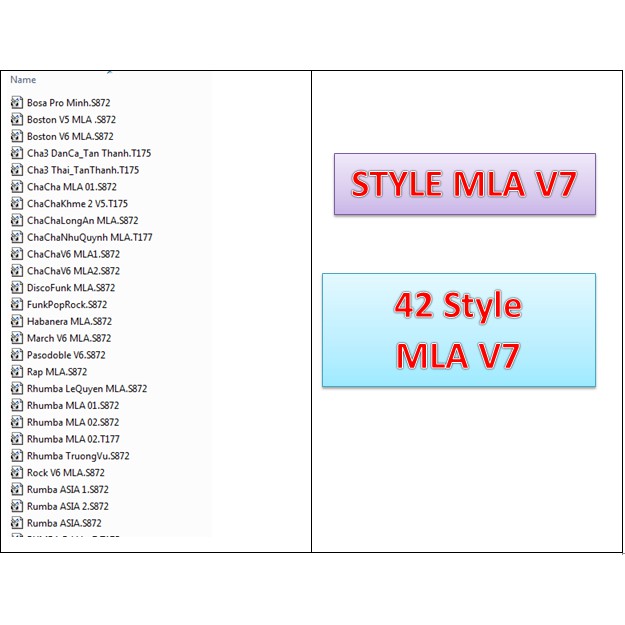Select file name Bosa Pro Minh.S872
The image size is (625, 625).
coord(69,103)
